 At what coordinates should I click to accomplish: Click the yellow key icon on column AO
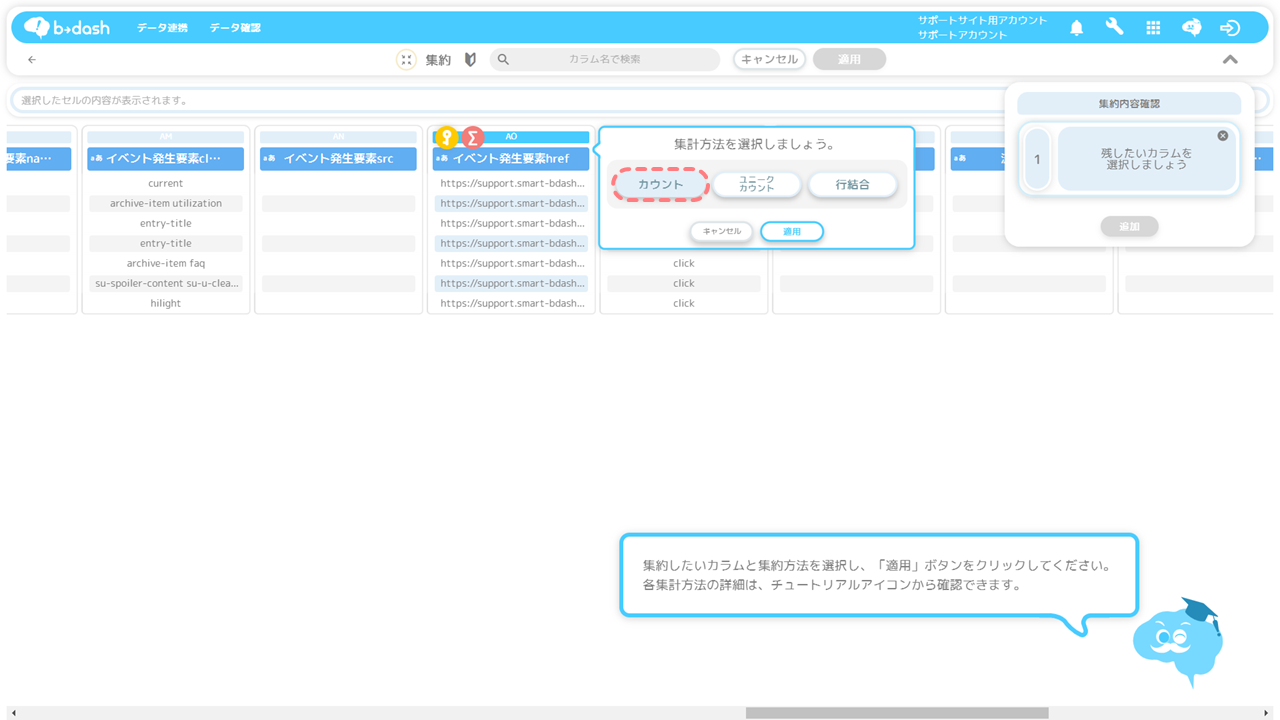(x=447, y=137)
